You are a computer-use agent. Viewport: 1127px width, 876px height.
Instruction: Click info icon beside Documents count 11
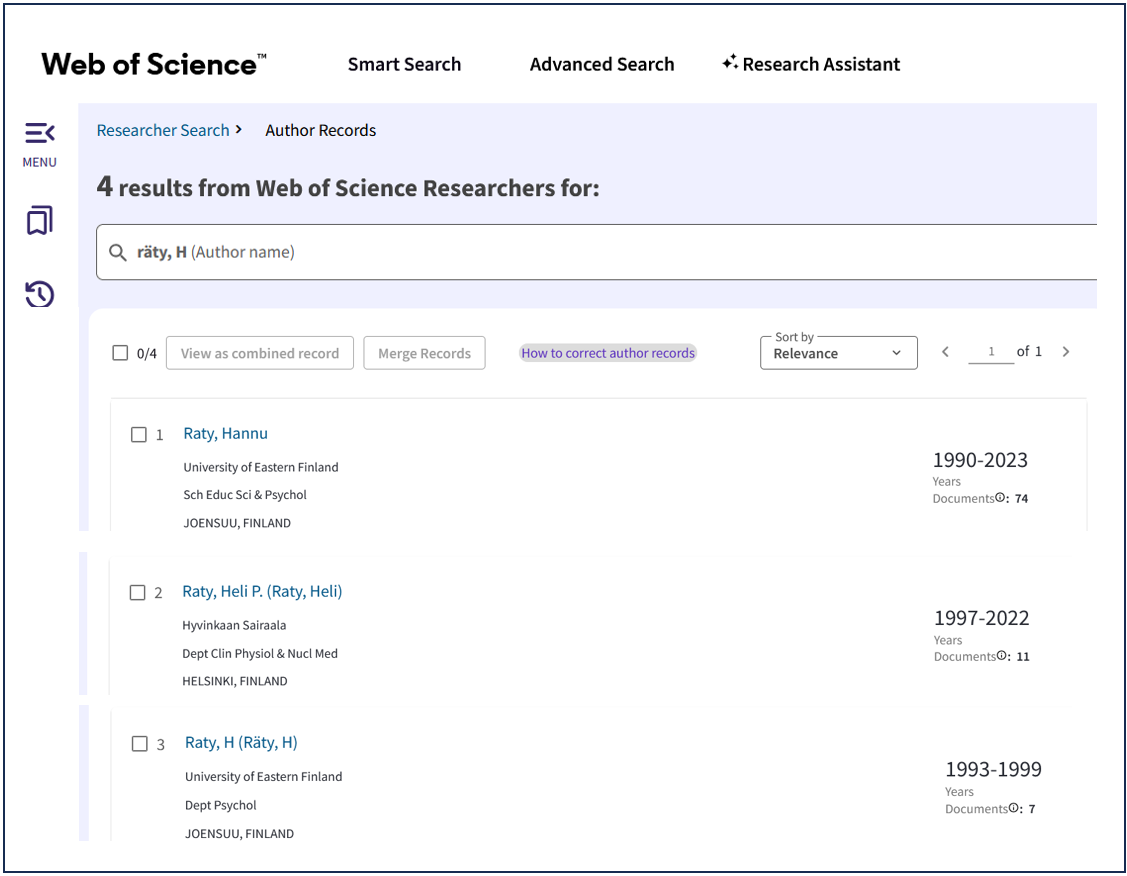1001,655
